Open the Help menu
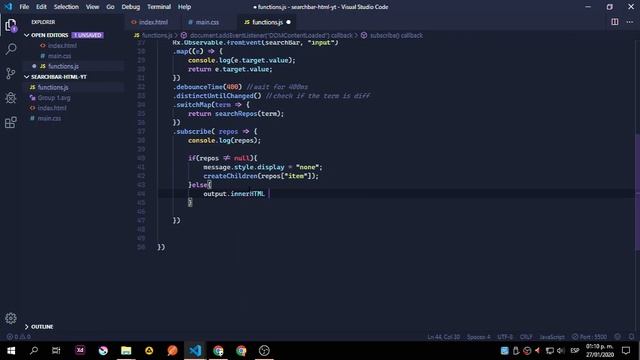The height and width of the screenshot is (360, 640). click(184, 7)
